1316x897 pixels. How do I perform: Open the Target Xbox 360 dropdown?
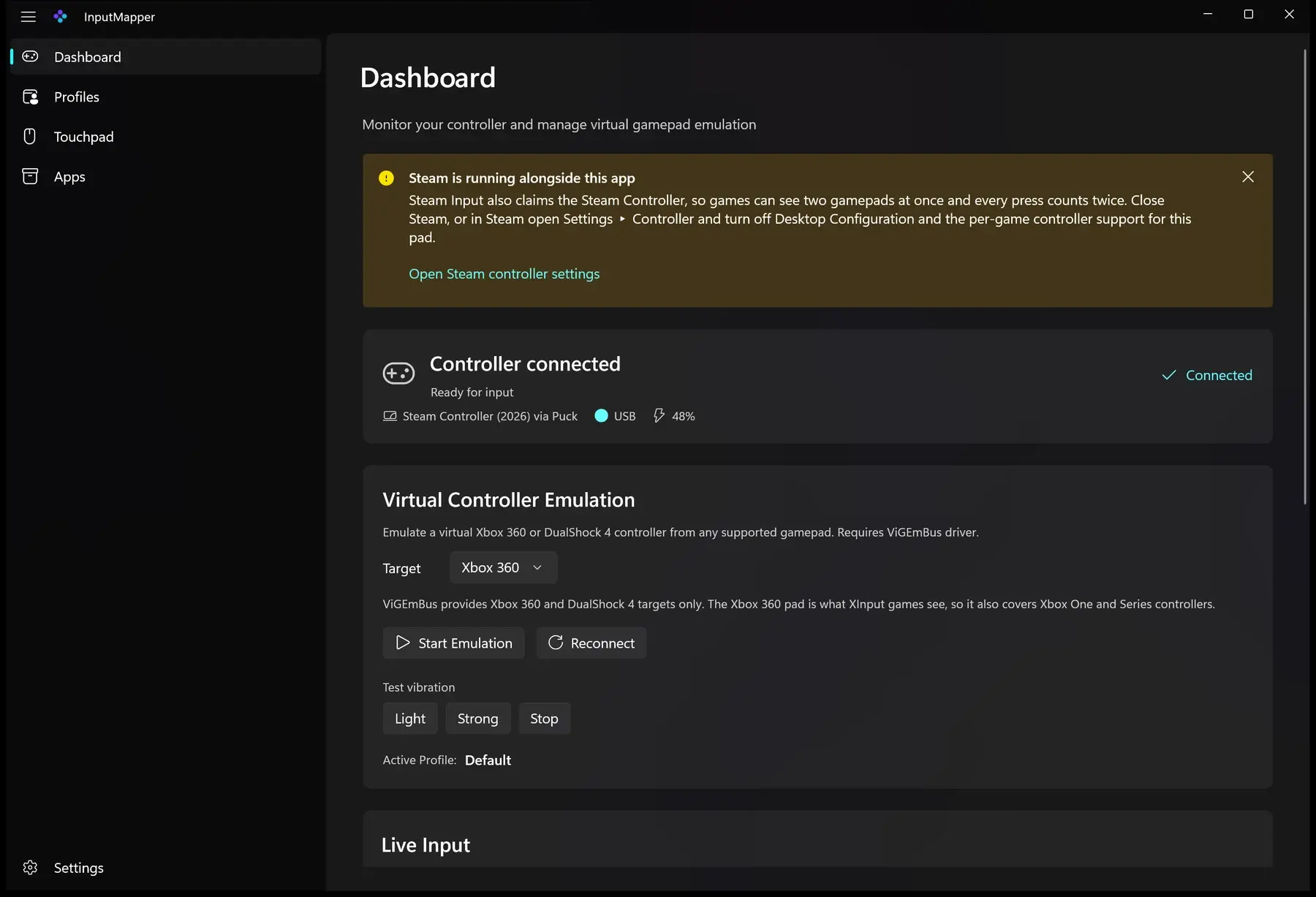(x=503, y=567)
